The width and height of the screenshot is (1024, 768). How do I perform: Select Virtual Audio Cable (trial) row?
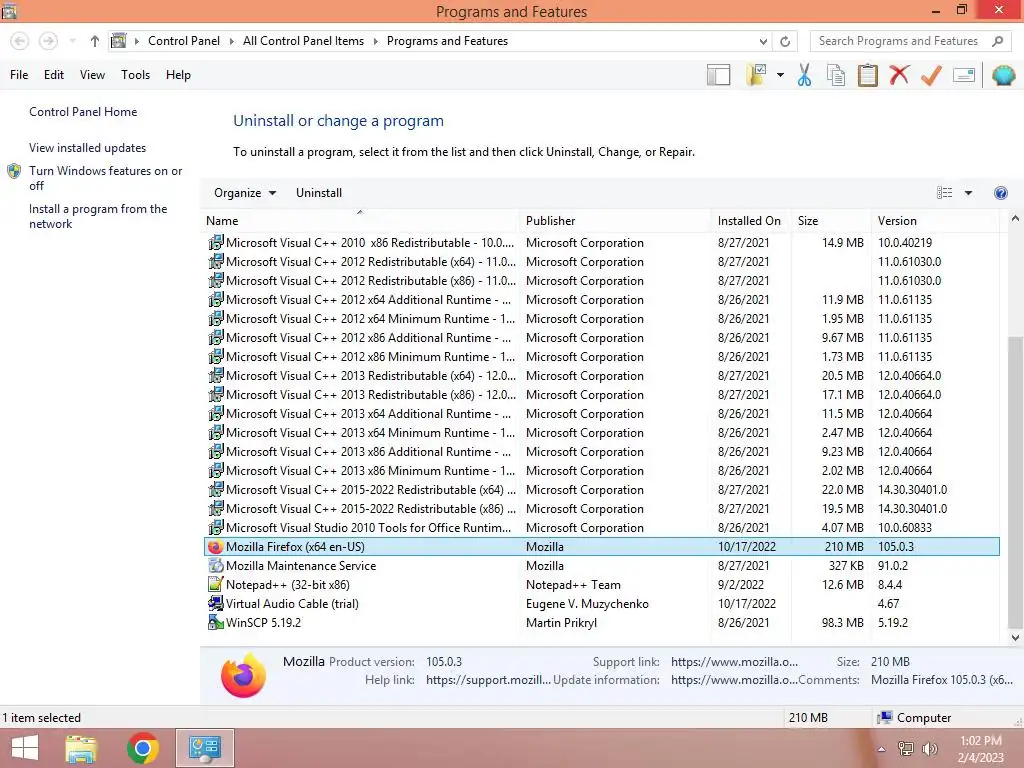pyautogui.click(x=601, y=603)
